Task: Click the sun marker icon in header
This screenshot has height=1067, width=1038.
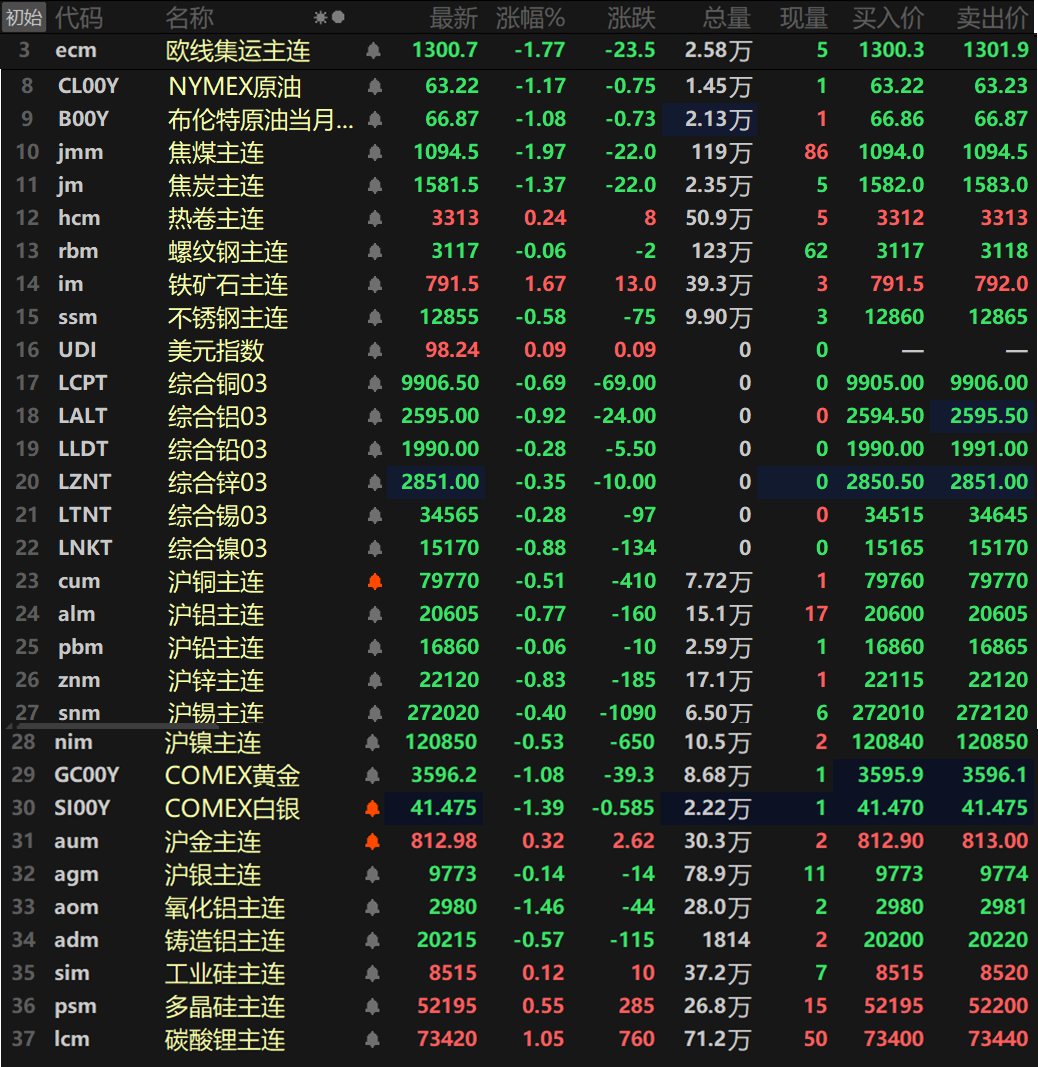Action: [x=320, y=17]
